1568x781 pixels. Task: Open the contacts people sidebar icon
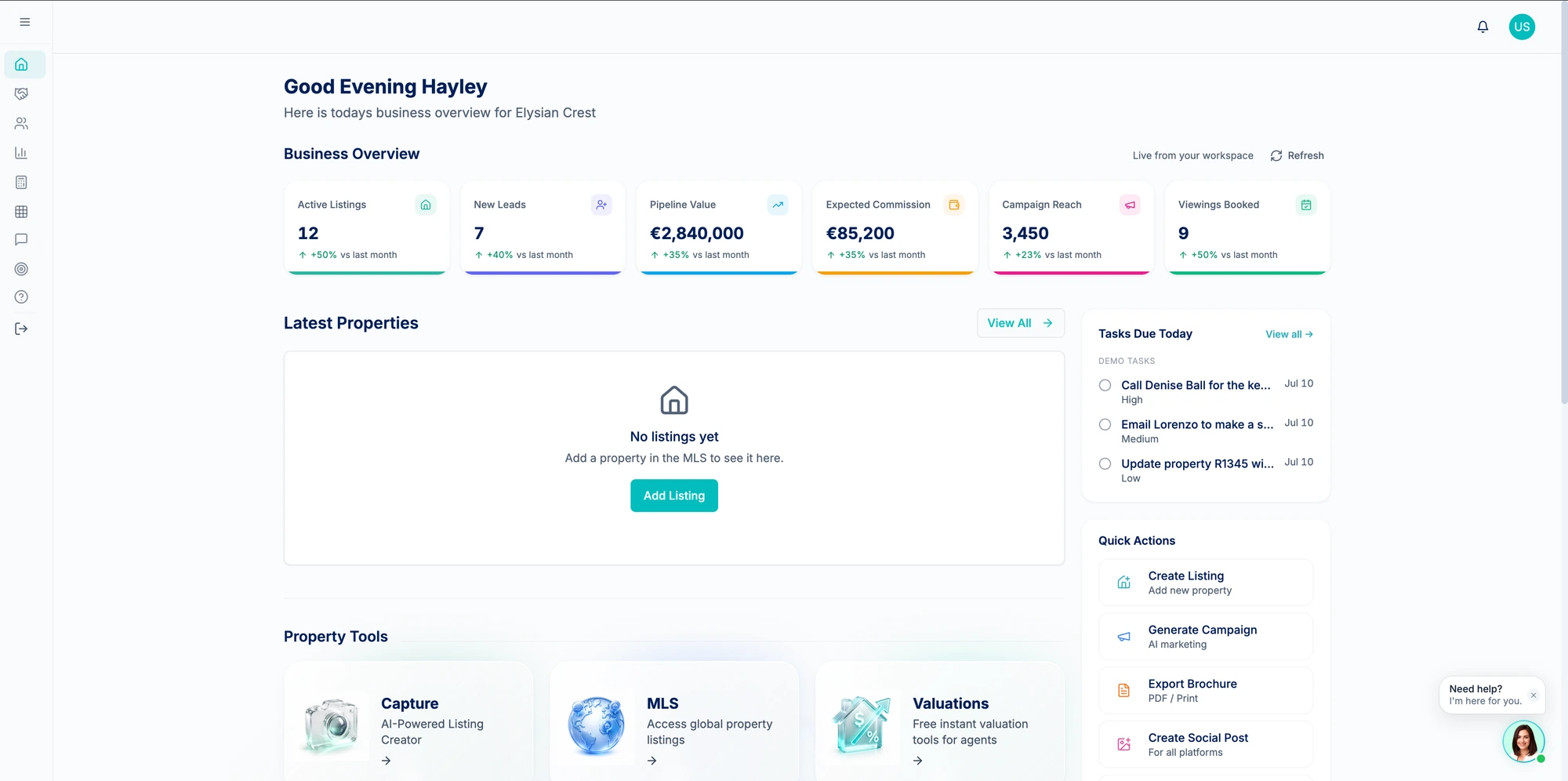(x=22, y=123)
